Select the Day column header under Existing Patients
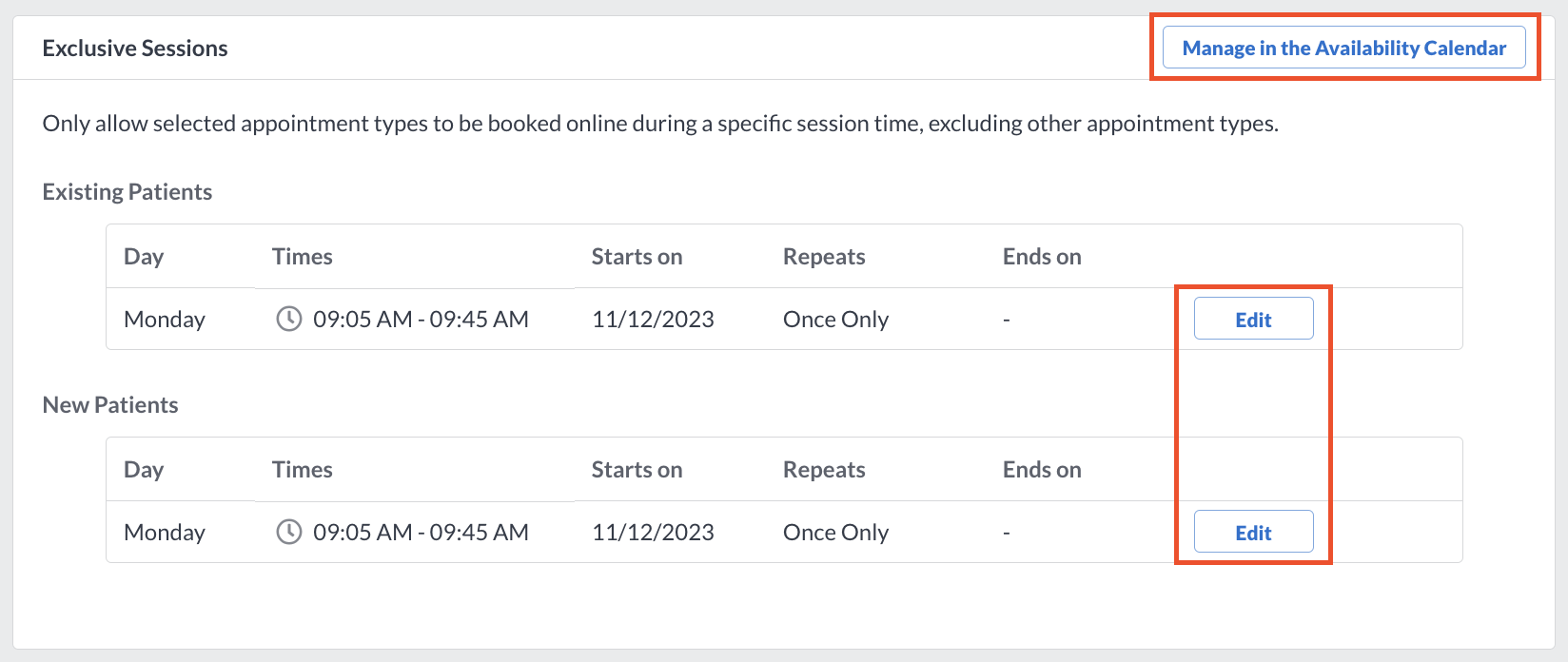 (x=144, y=257)
